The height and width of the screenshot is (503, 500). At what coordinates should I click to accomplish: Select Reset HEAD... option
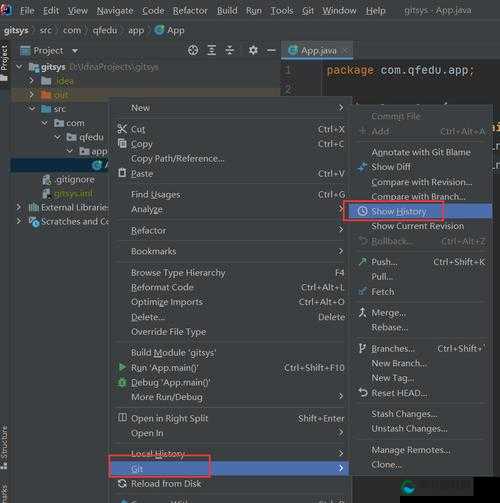click(x=399, y=393)
